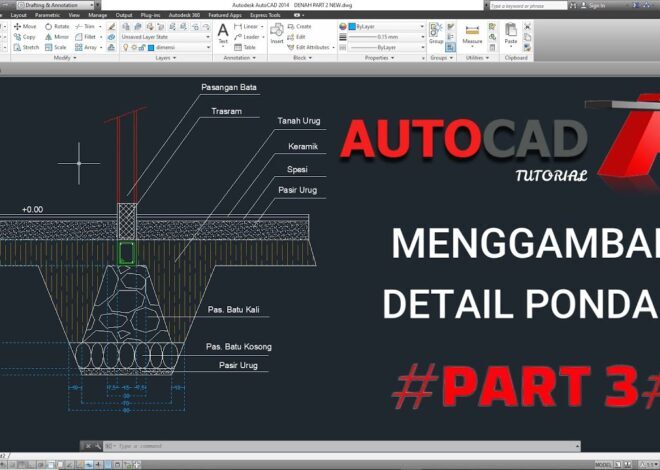Open the ByLayer color dropdown
Image resolution: width=660 pixels, height=470 pixels.
[386, 27]
